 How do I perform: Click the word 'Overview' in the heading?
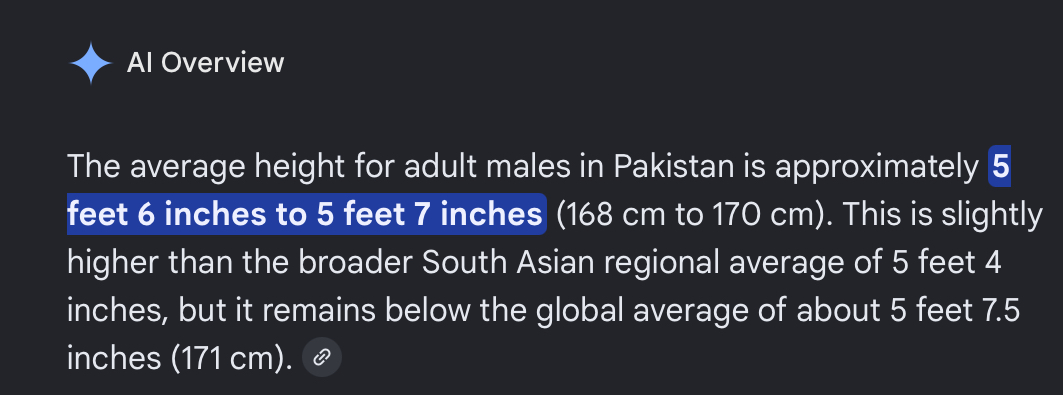[222, 63]
